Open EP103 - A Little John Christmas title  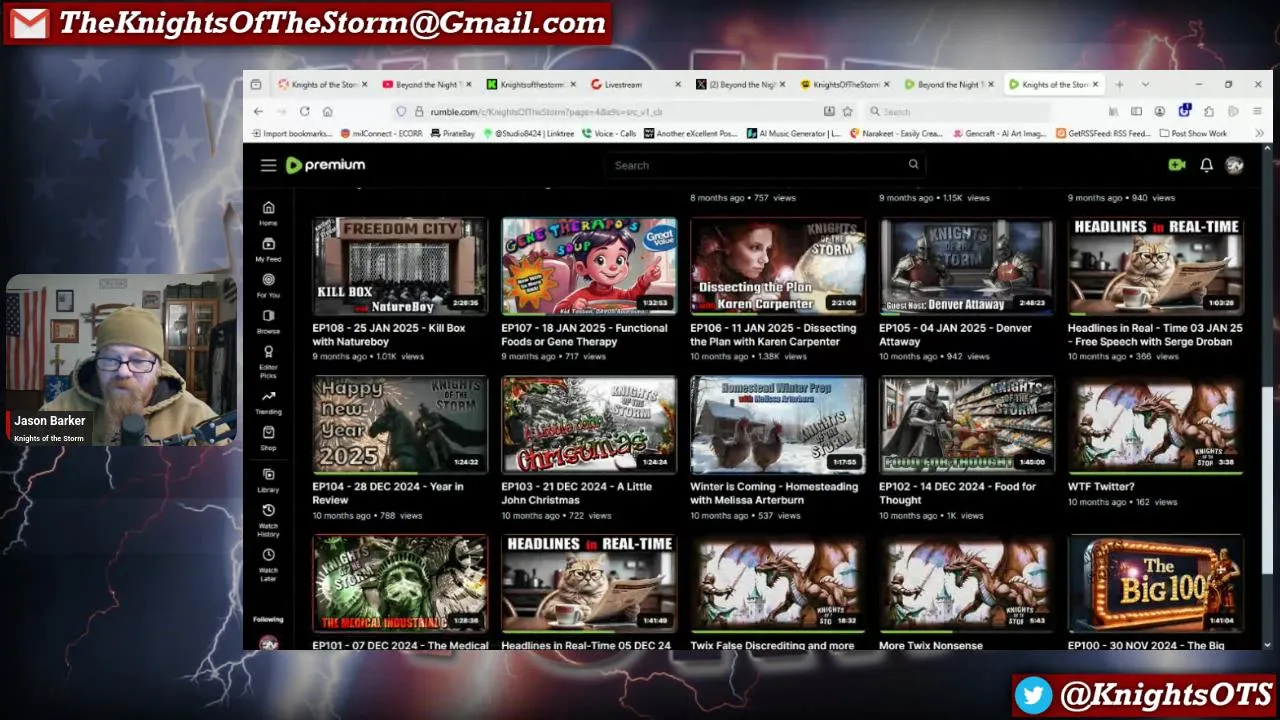coord(576,493)
